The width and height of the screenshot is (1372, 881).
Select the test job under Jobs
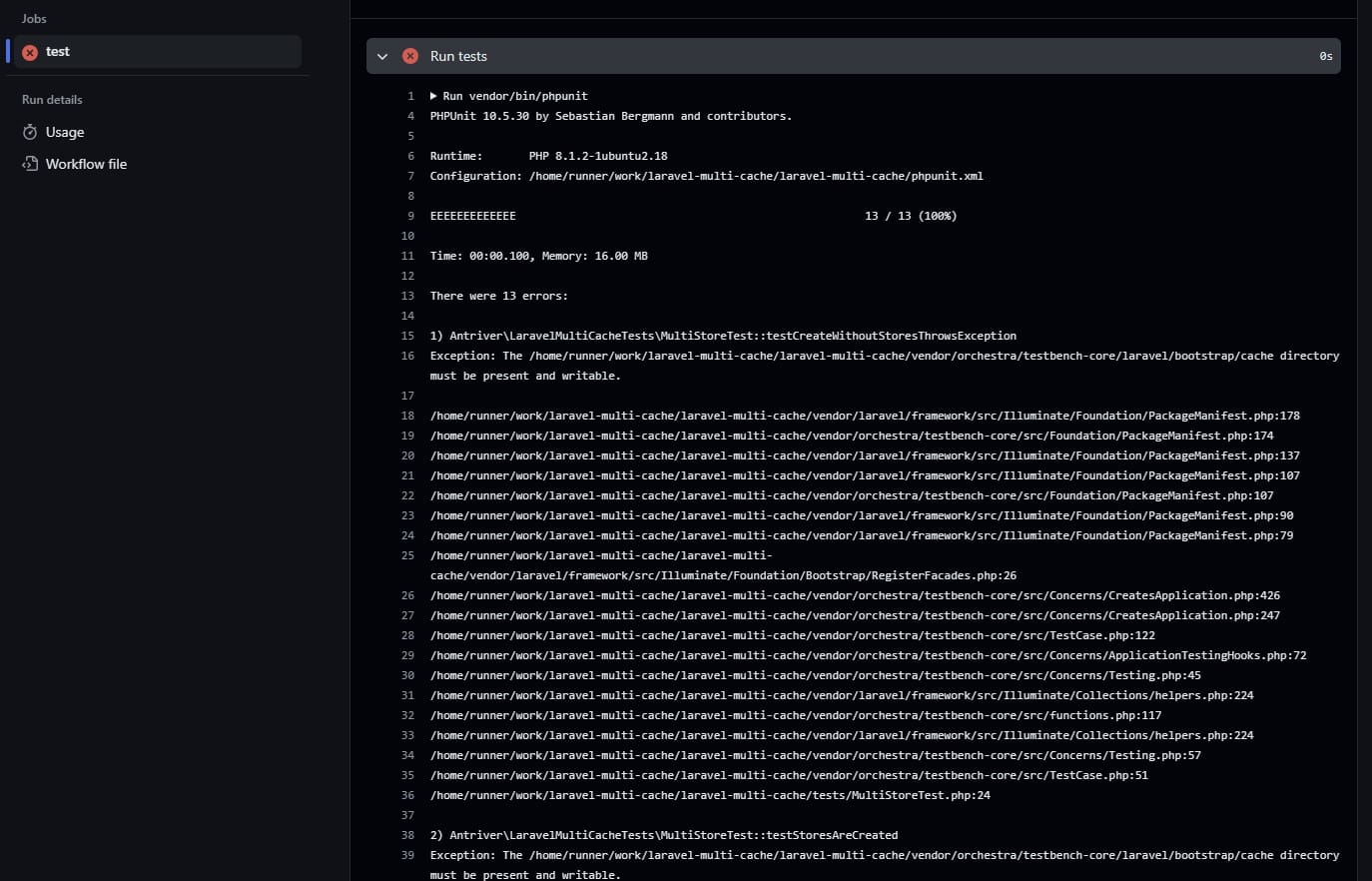pyautogui.click(x=58, y=51)
